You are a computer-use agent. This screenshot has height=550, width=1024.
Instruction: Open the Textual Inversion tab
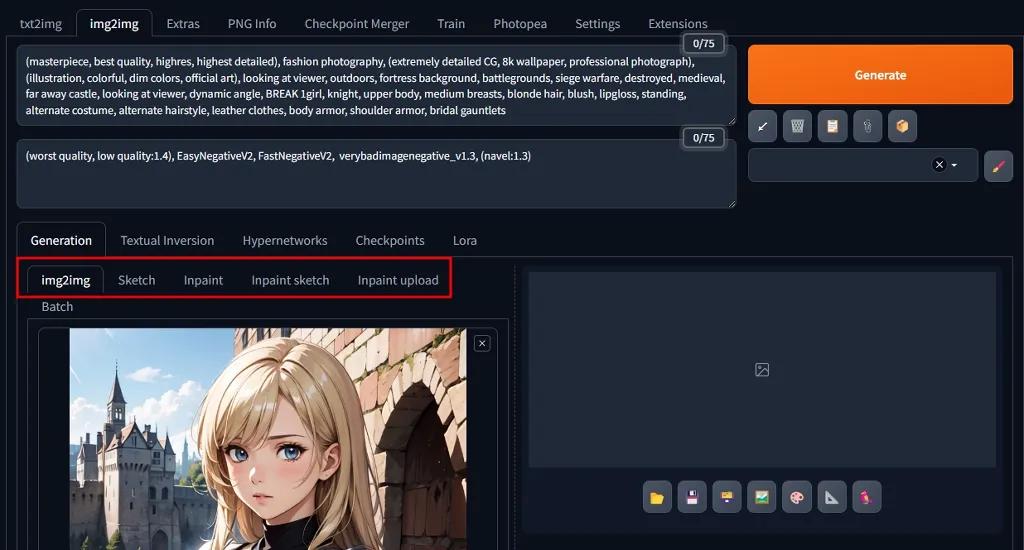point(167,240)
